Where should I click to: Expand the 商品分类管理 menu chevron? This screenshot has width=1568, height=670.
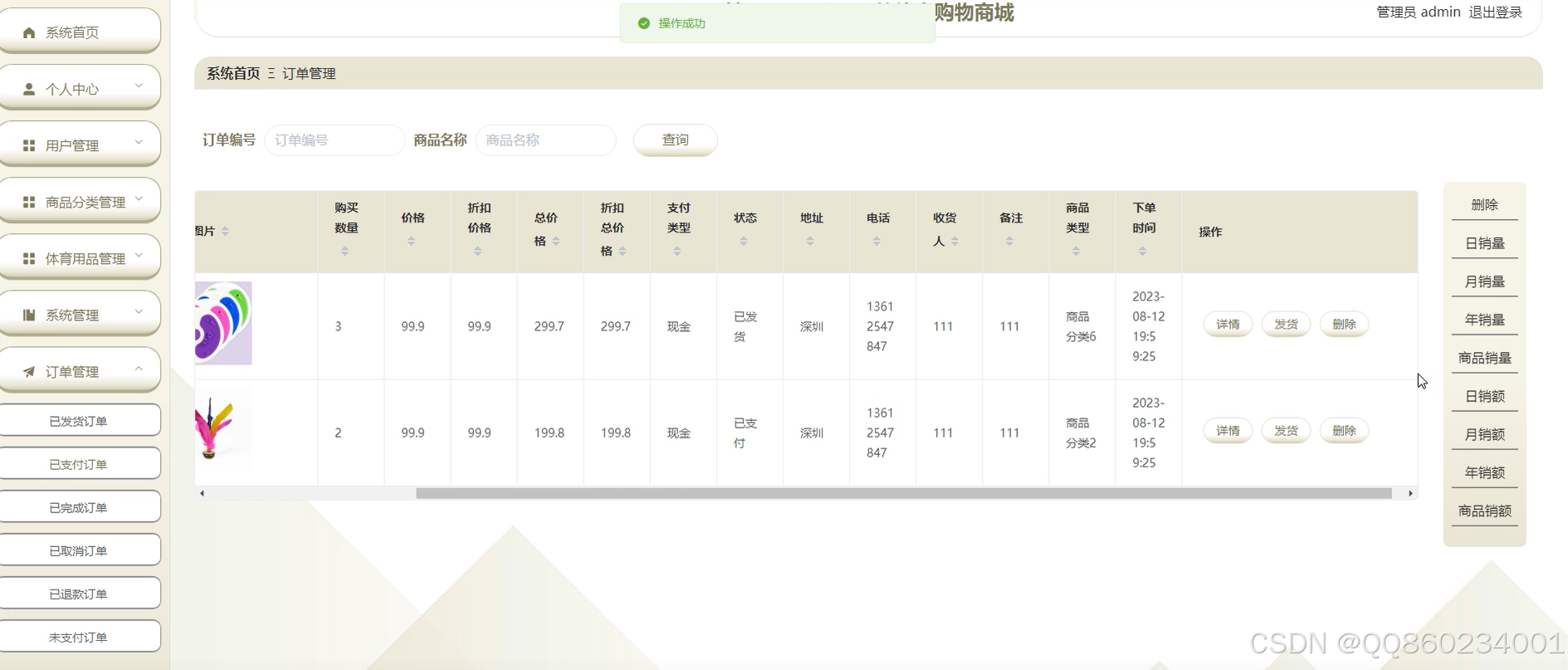click(139, 198)
